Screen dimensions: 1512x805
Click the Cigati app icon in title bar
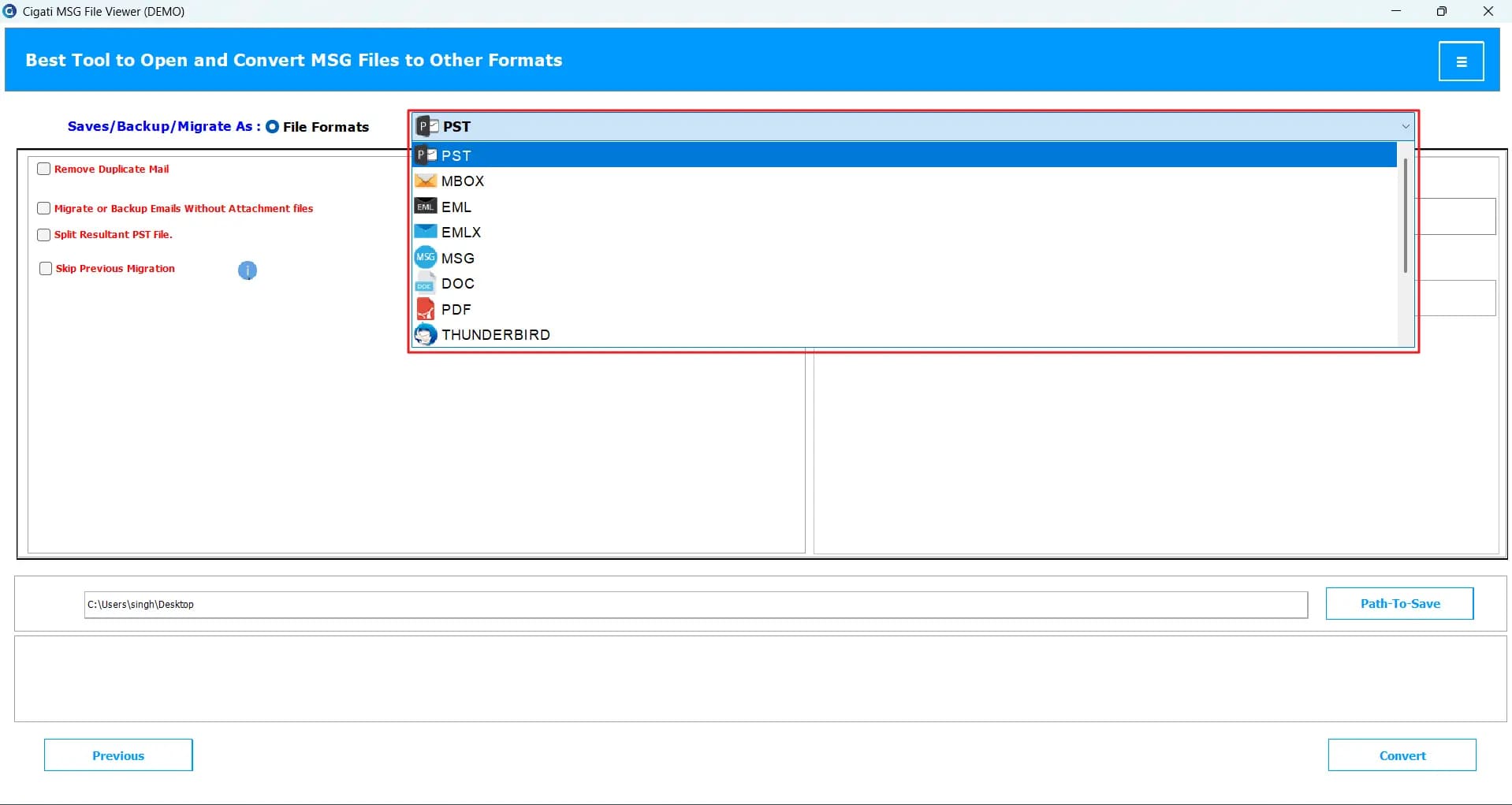[9, 11]
